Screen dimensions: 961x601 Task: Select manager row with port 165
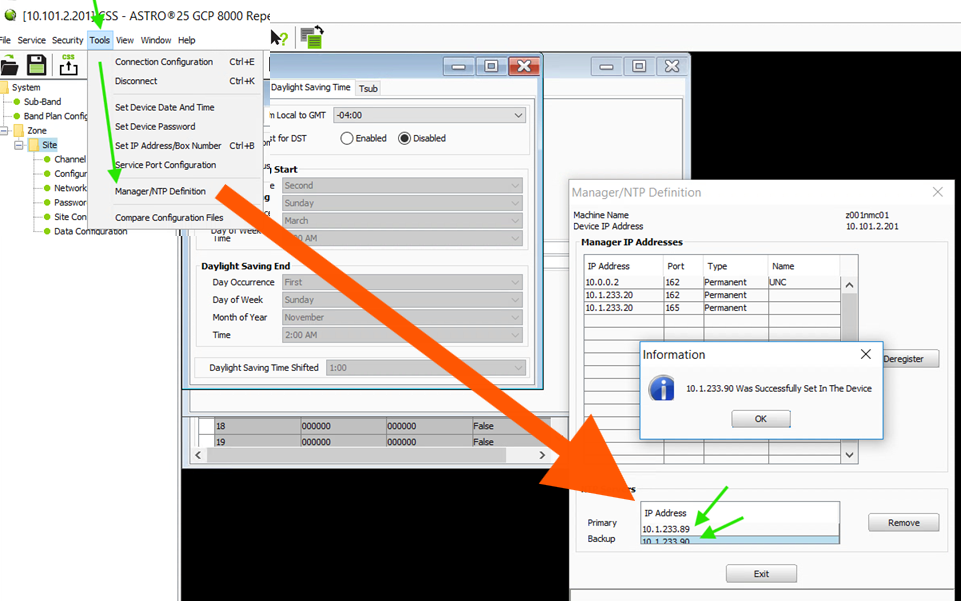tap(712, 308)
